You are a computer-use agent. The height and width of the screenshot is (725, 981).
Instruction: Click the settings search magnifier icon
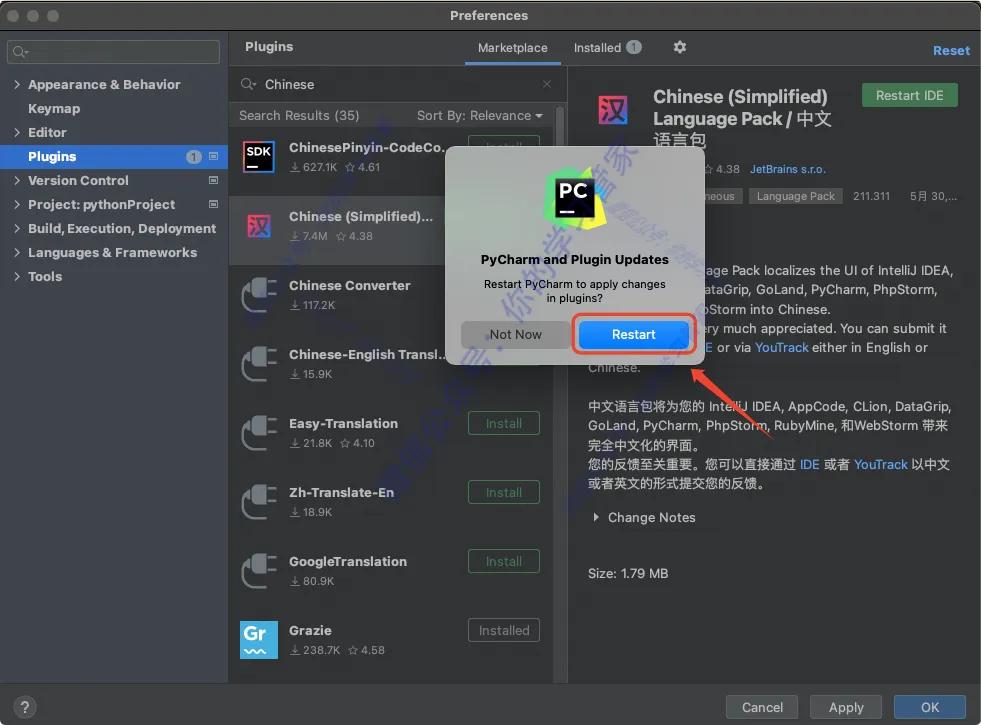click(20, 52)
